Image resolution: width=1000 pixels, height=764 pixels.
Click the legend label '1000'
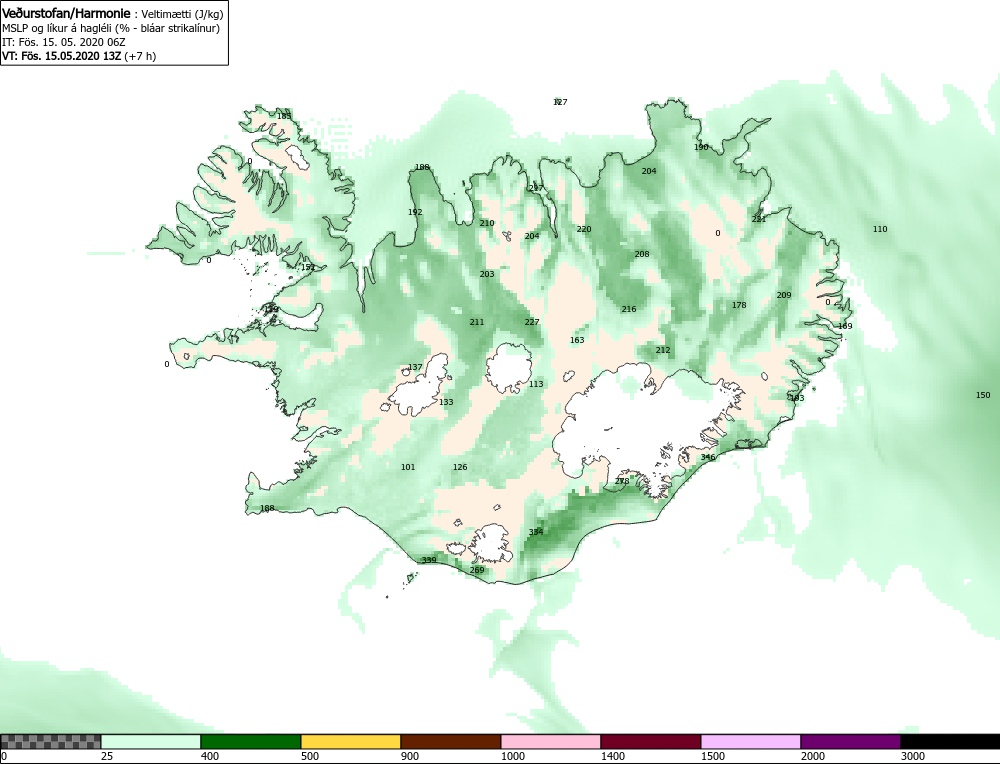click(x=513, y=756)
